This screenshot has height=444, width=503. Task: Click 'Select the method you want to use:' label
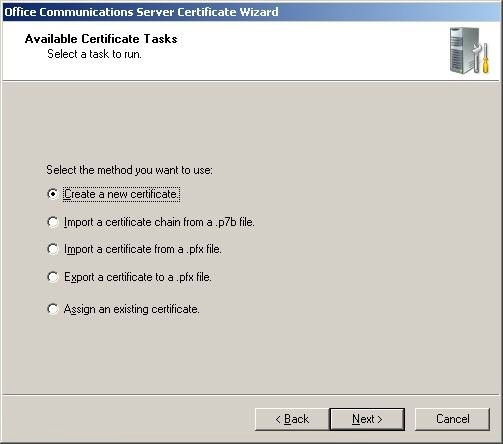click(129, 170)
